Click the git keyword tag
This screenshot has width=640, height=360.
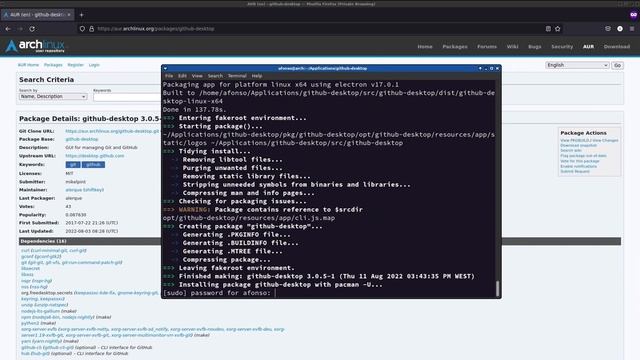tap(73, 164)
